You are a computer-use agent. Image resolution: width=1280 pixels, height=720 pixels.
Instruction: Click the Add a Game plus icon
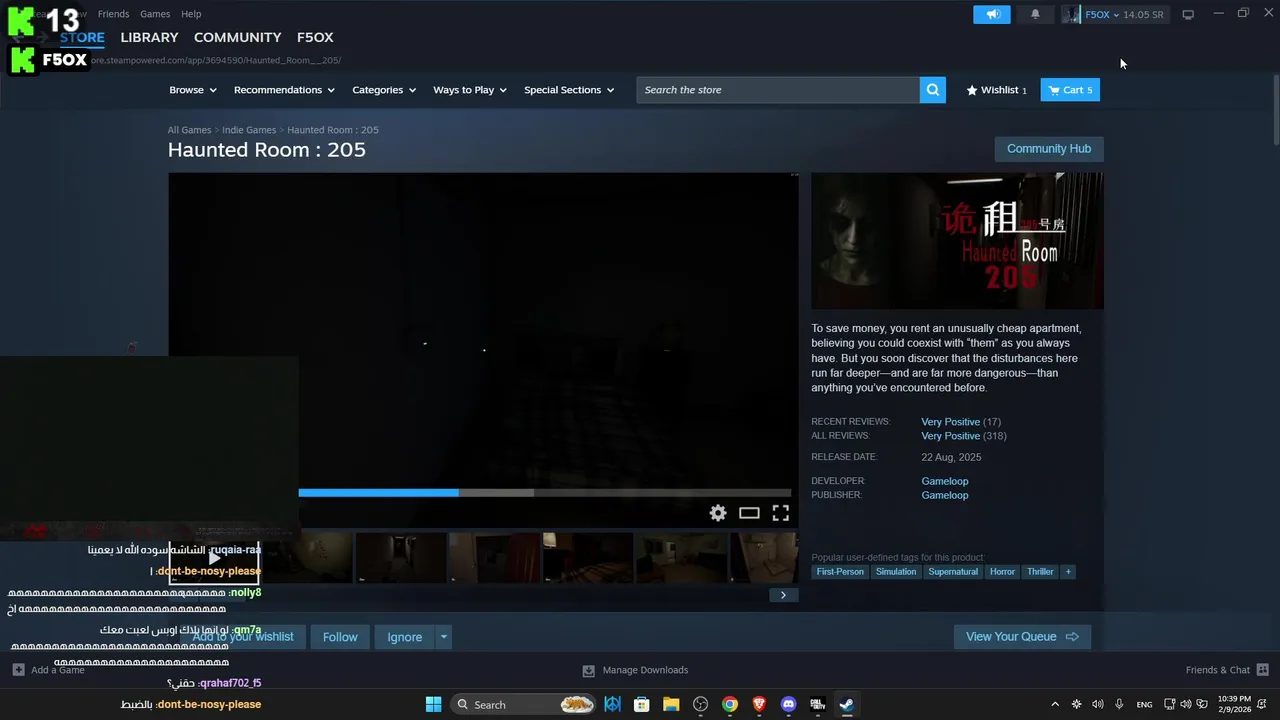click(18, 670)
